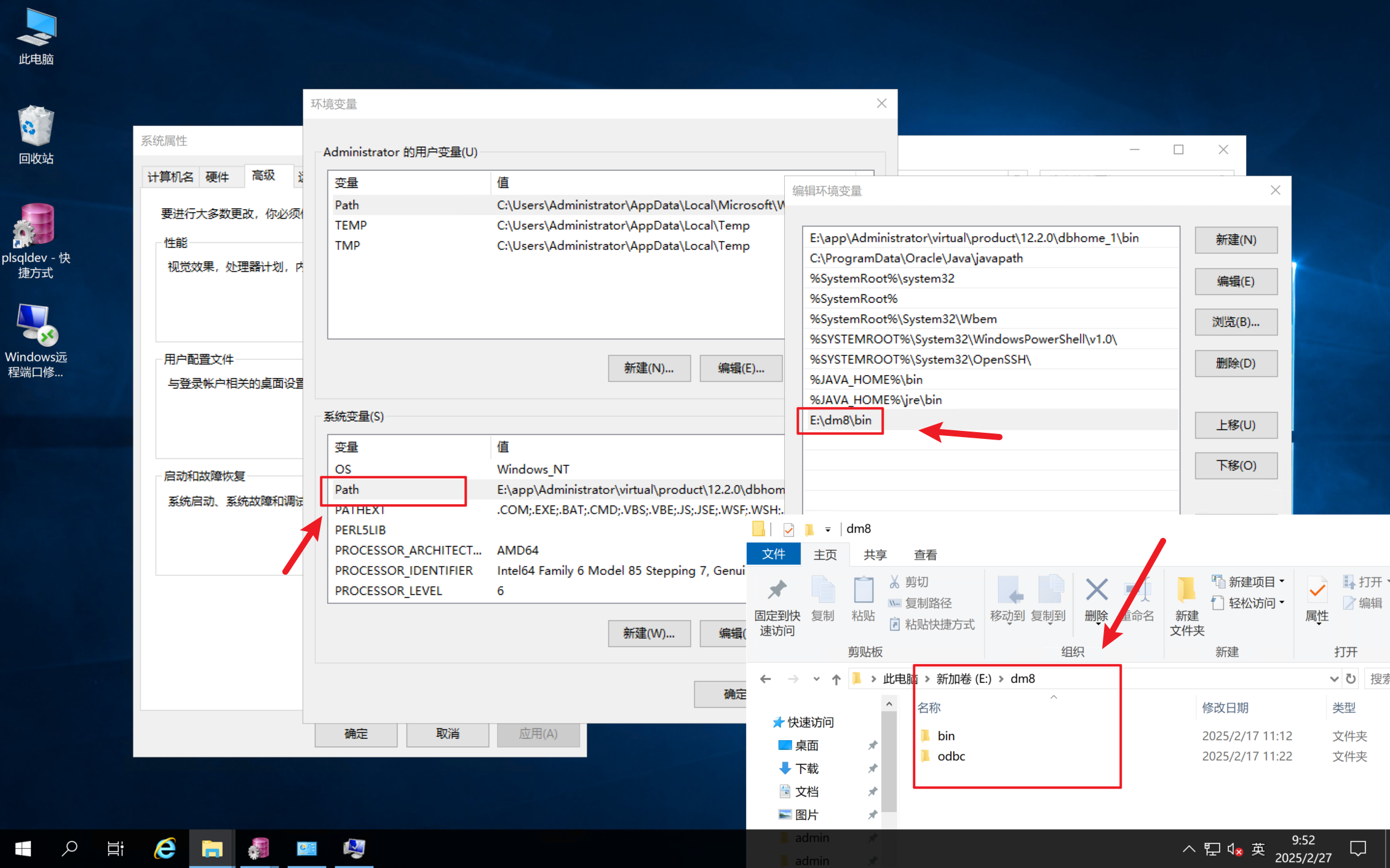Viewport: 1390px width, 868px height.
Task: Select the E:\dm8\bin path entry
Action: pos(990,420)
